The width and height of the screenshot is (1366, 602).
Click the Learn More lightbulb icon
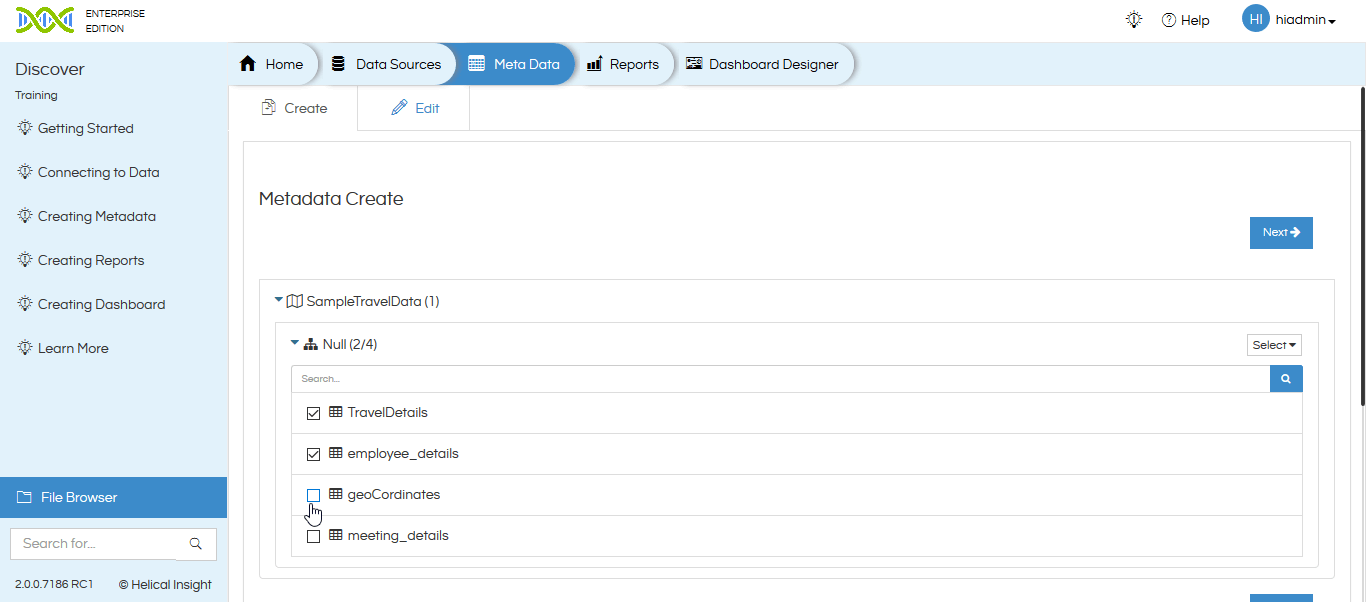[x=25, y=348]
